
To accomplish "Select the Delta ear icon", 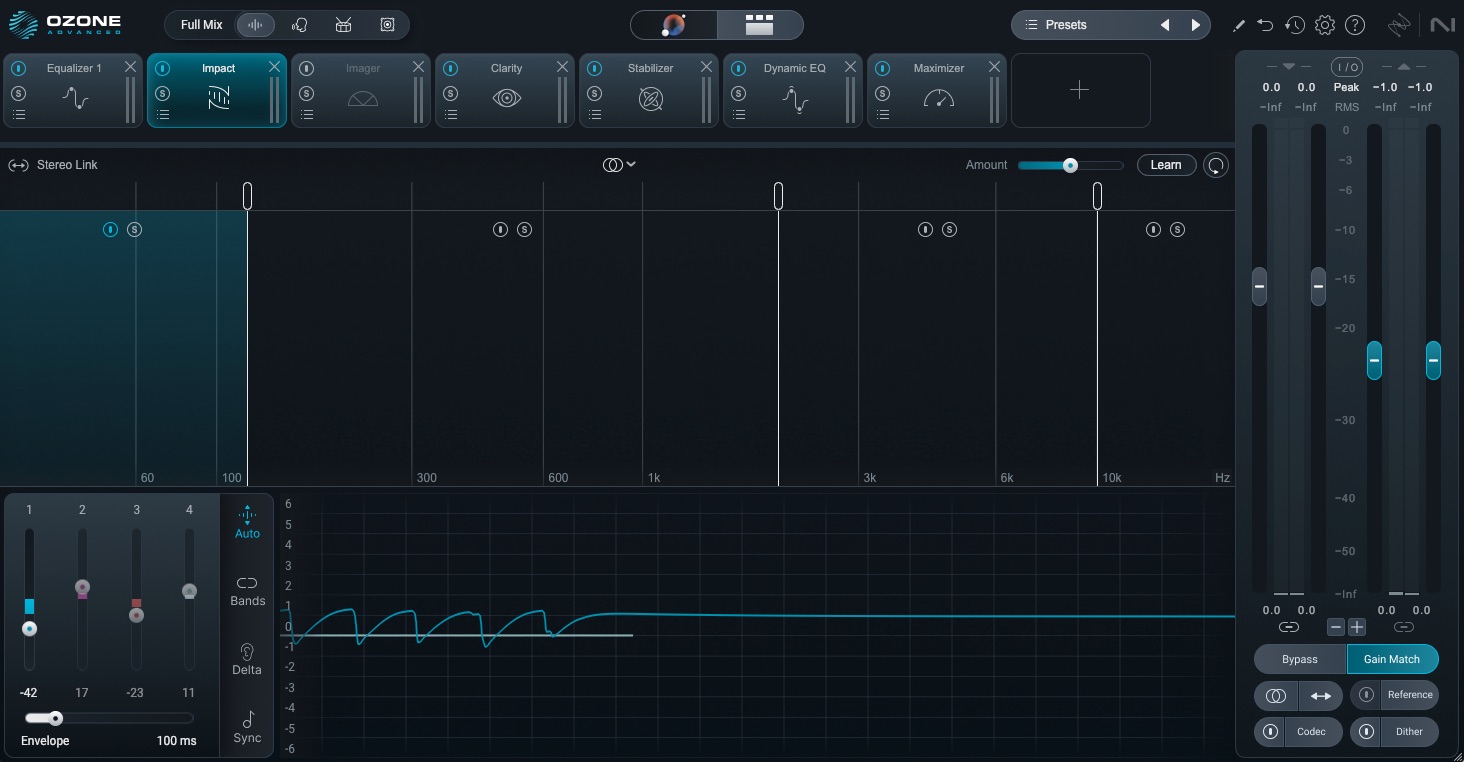I will 247,658.
